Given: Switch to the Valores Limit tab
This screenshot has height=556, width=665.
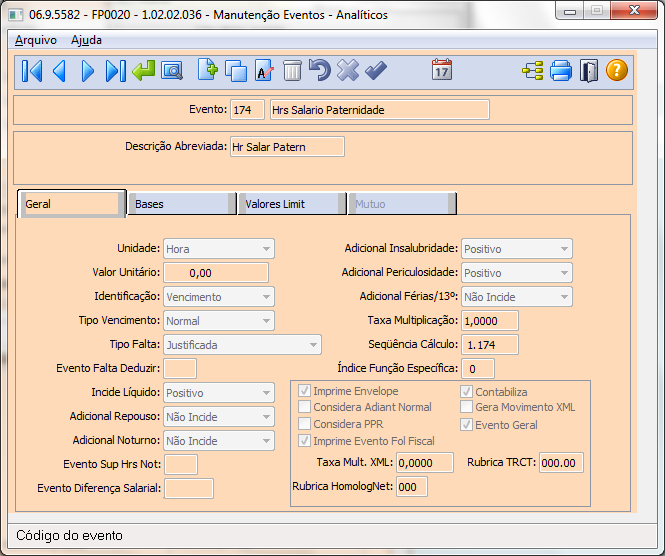Looking at the screenshot, I should tap(292, 204).
